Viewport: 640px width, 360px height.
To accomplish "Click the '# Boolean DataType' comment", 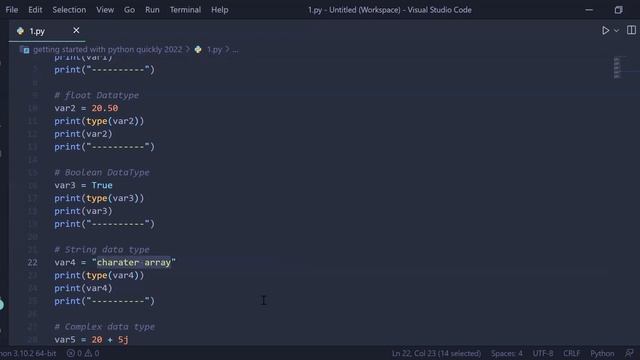I will pyautogui.click(x=102, y=172).
